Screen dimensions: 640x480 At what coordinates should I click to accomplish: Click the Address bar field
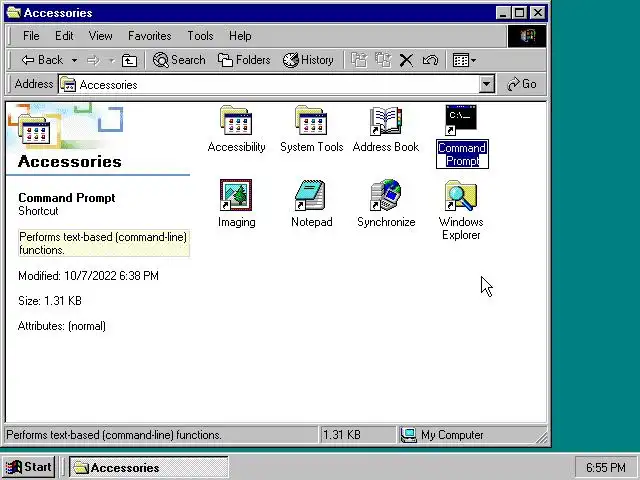269,84
